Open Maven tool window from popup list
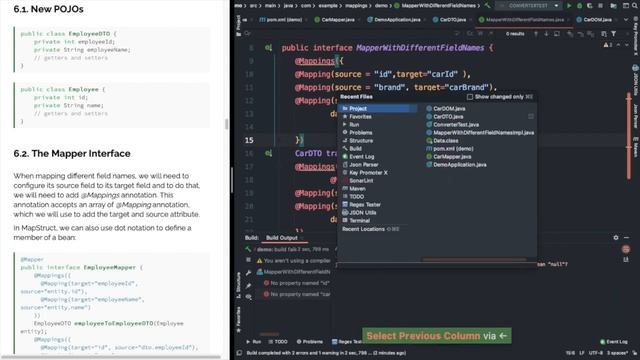Viewport: 640px width, 360px height. click(x=378, y=189)
